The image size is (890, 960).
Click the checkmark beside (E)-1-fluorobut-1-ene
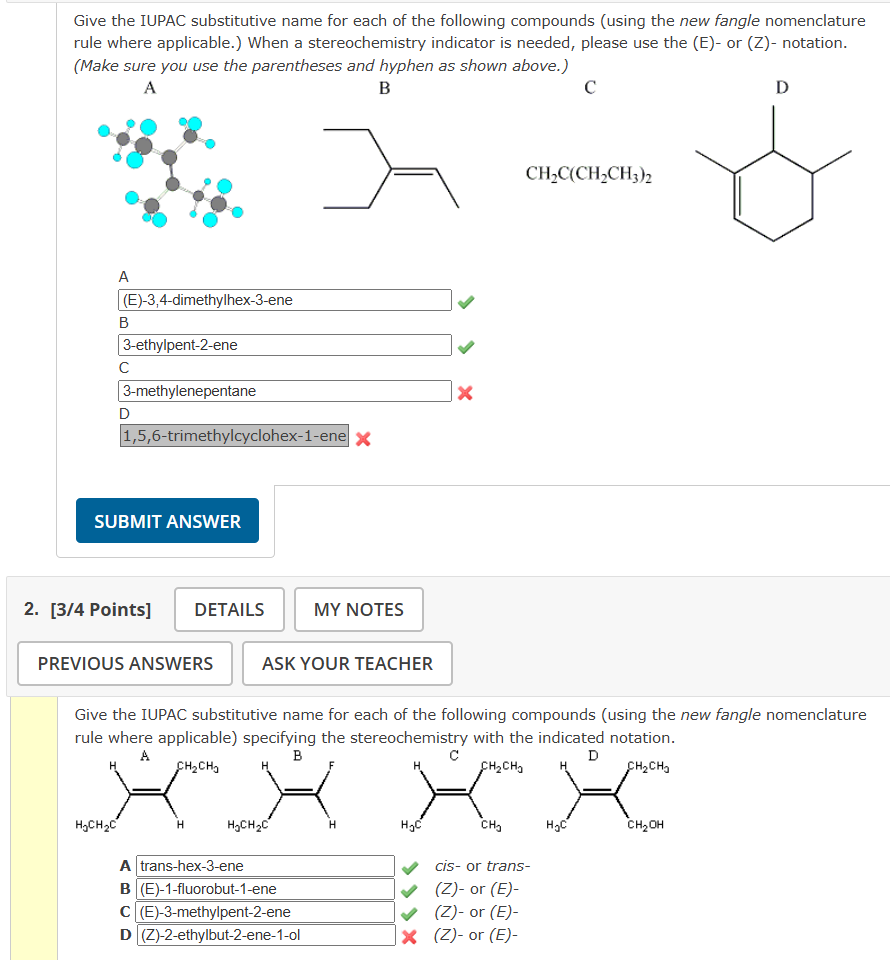click(408, 889)
